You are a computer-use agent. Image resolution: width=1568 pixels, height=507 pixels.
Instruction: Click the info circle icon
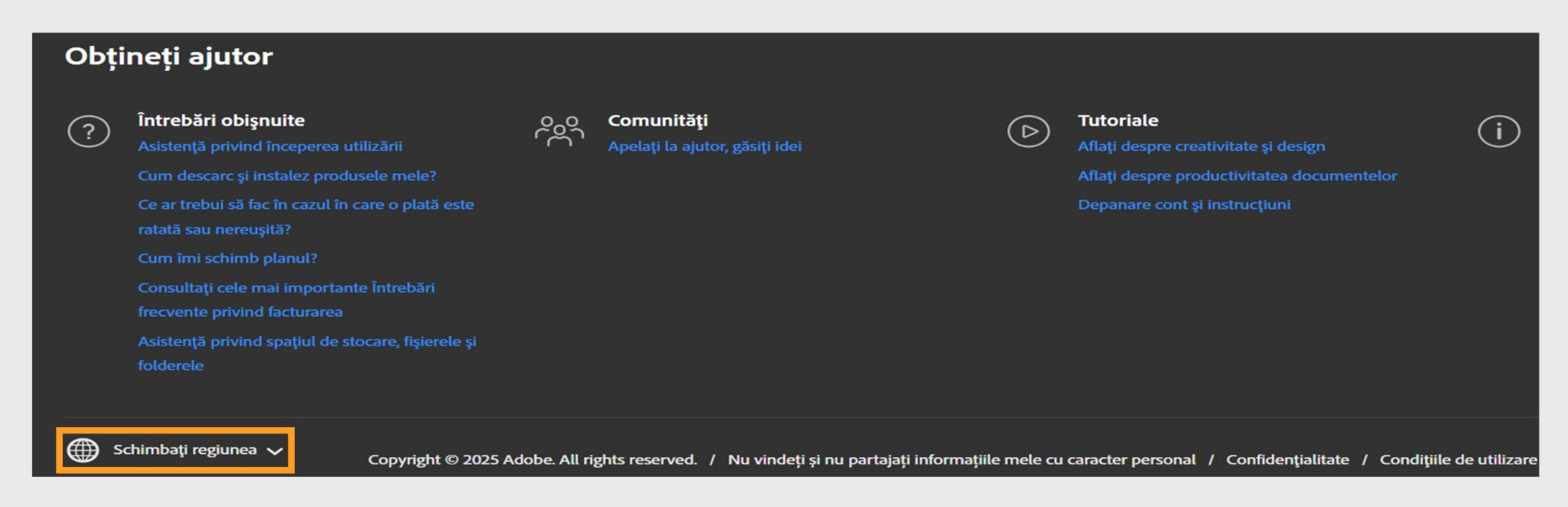tap(1499, 131)
